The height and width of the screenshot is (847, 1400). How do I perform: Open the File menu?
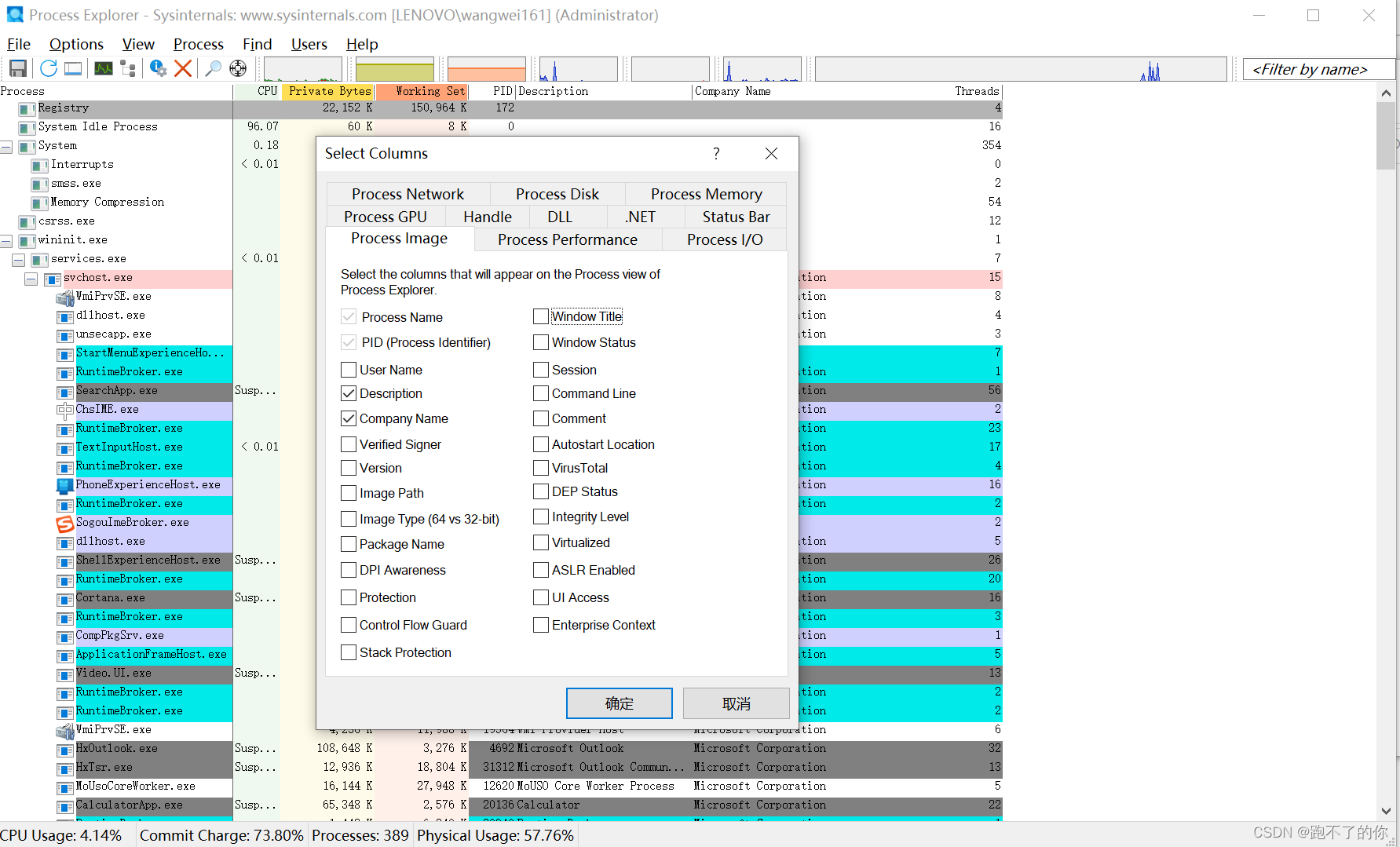[19, 45]
